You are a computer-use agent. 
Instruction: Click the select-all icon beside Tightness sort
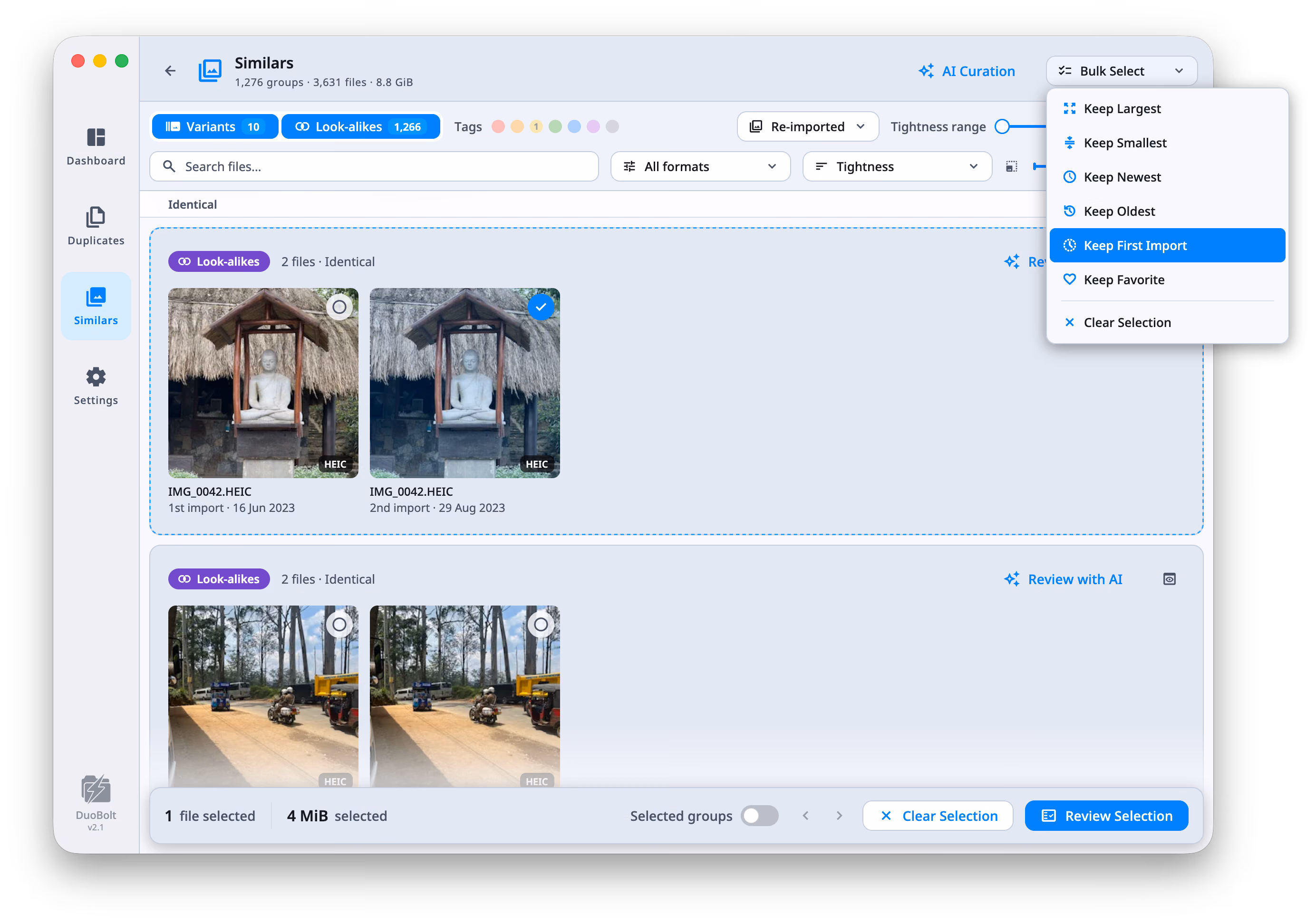pyautogui.click(x=1012, y=167)
